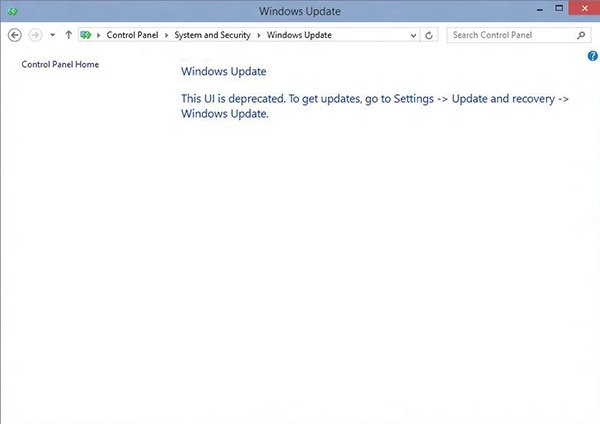
Task: Click Windows Update breadcrumb segment
Action: point(299,35)
